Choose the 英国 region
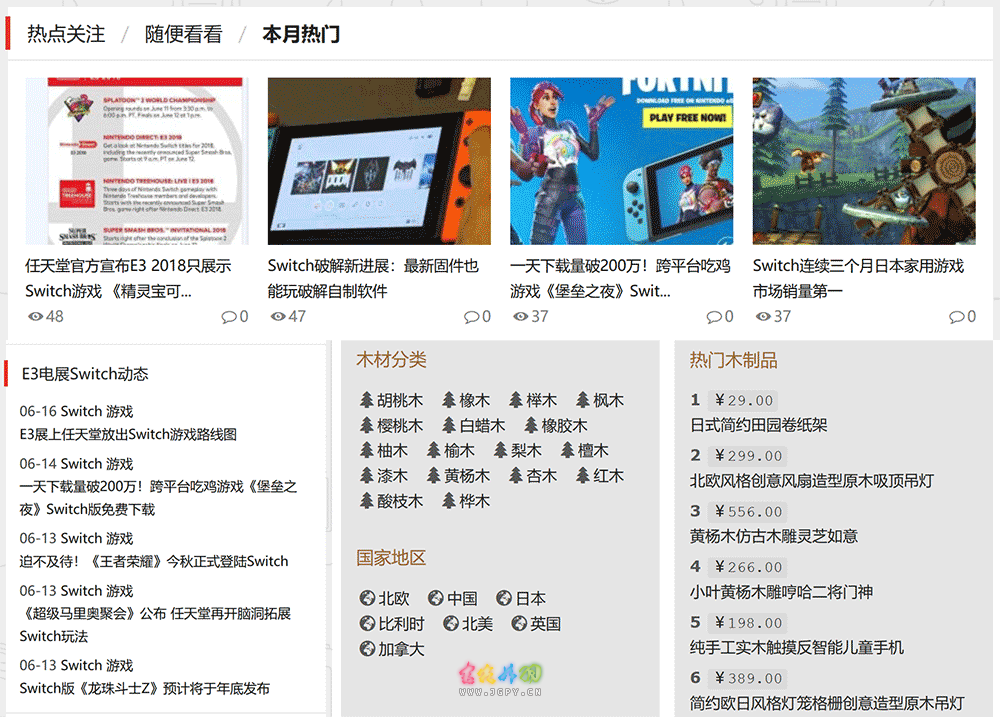The height and width of the screenshot is (717, 1000). [536, 624]
